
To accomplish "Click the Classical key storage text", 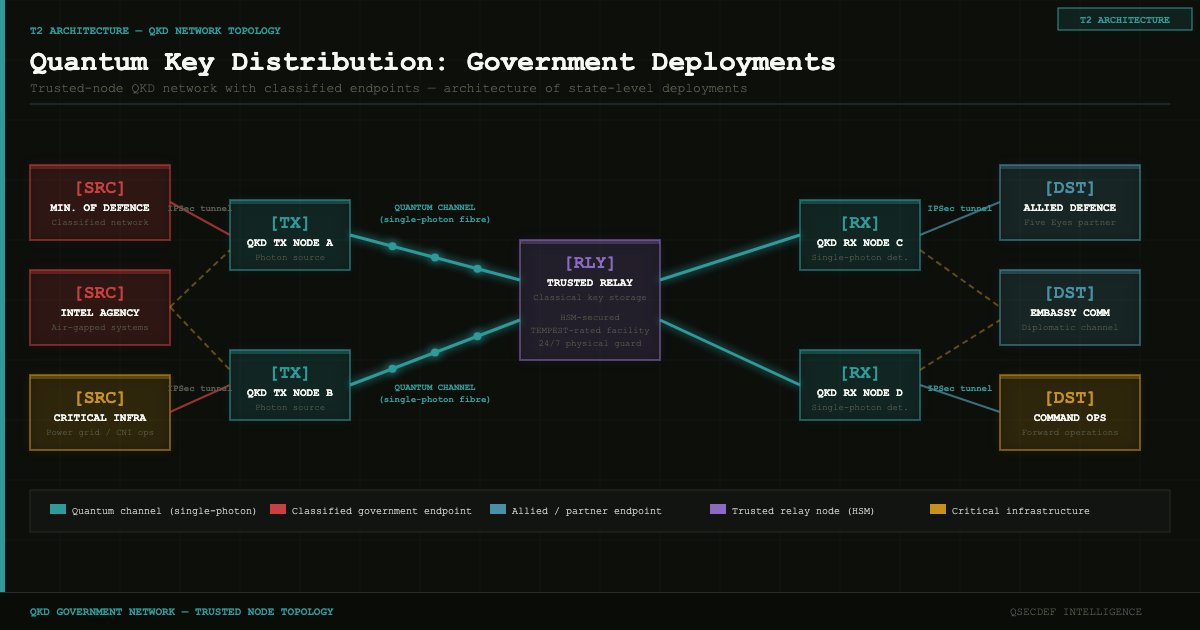I will (590, 297).
